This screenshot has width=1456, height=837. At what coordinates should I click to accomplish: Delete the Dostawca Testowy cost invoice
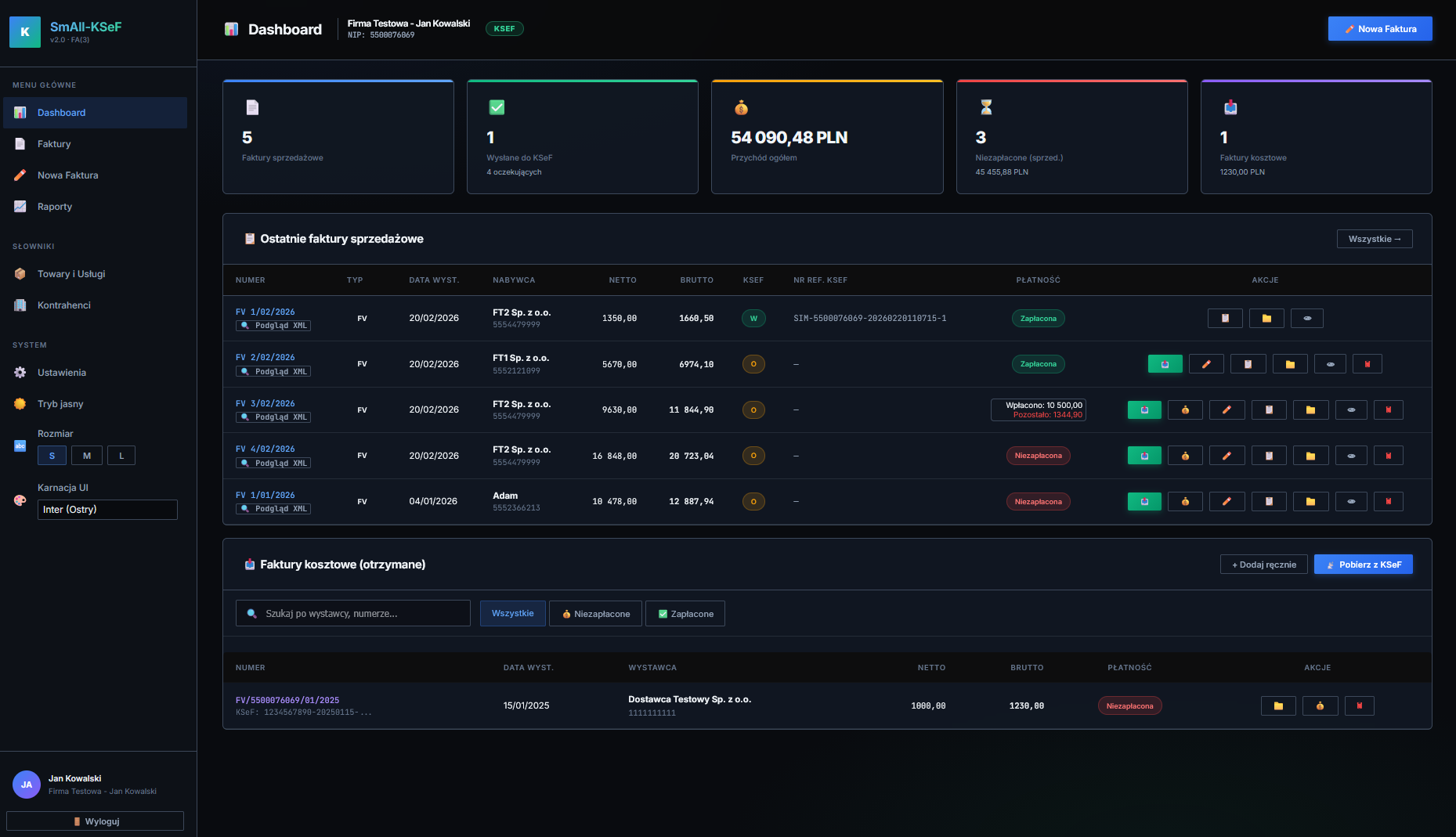(x=1359, y=706)
